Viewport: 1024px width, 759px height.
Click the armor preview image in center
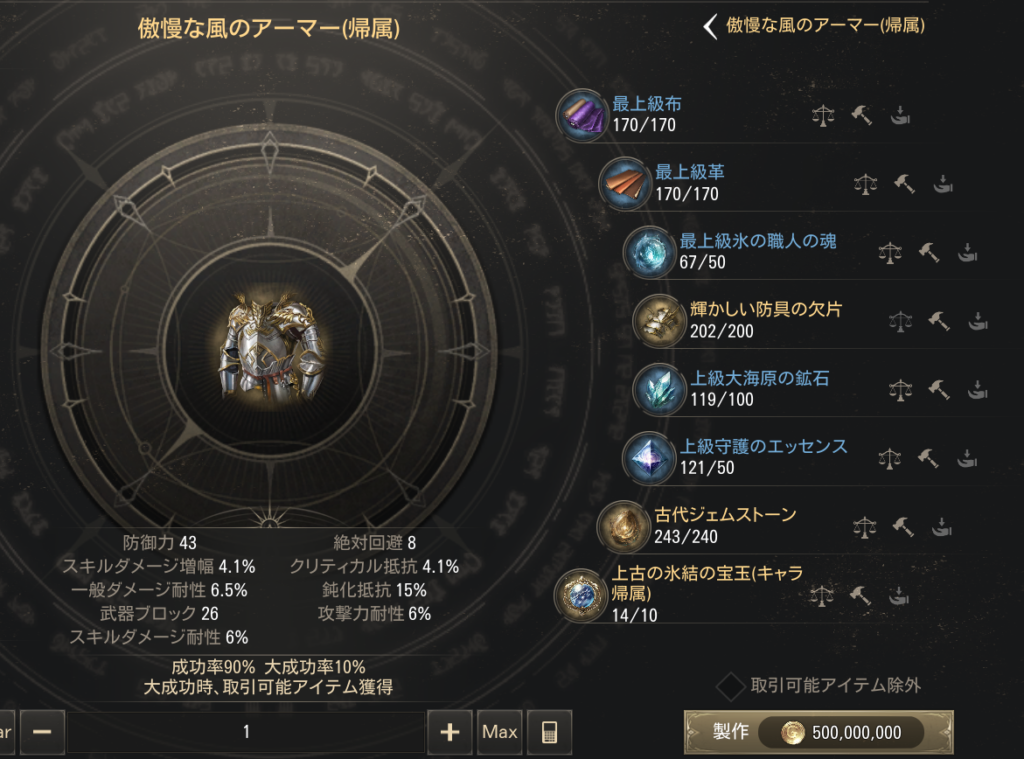(x=270, y=349)
